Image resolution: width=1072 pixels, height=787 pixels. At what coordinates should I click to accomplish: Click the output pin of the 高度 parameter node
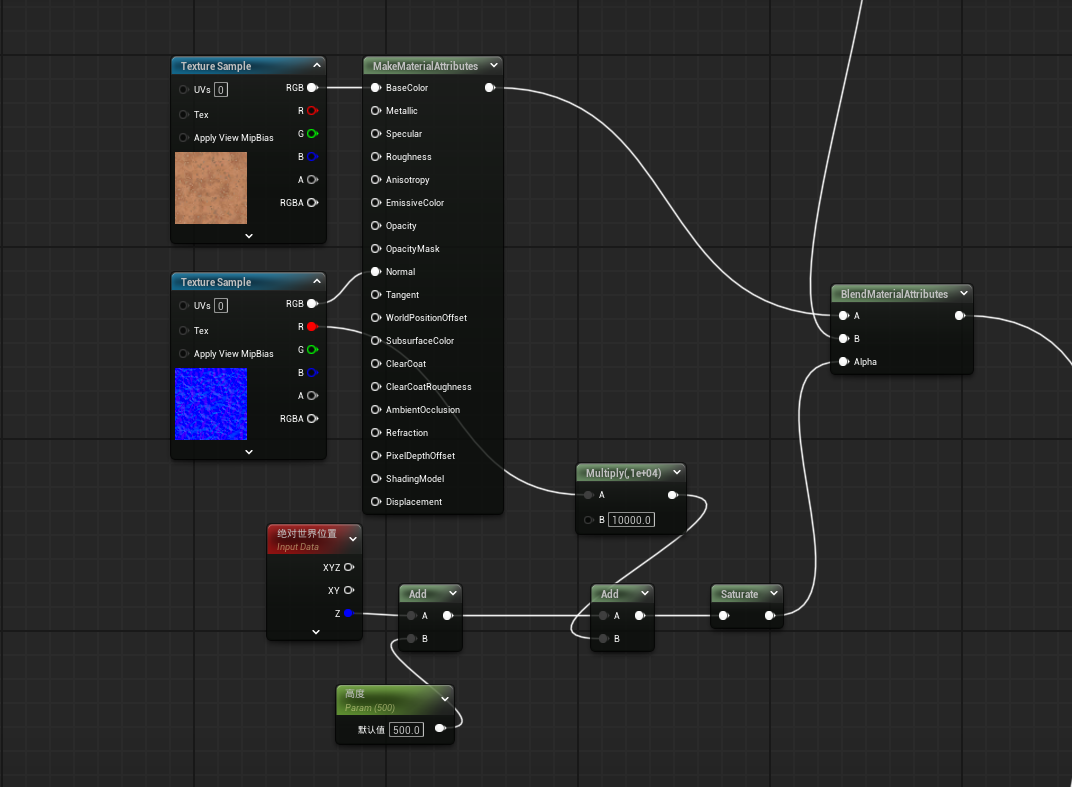tap(440, 729)
